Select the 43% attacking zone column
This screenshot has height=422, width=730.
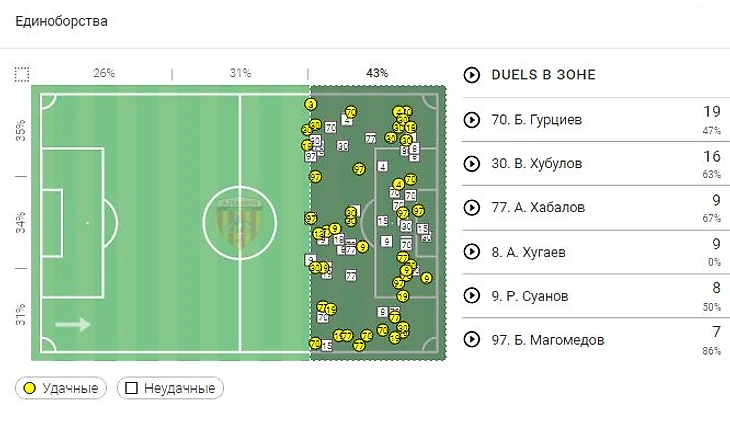click(x=377, y=73)
